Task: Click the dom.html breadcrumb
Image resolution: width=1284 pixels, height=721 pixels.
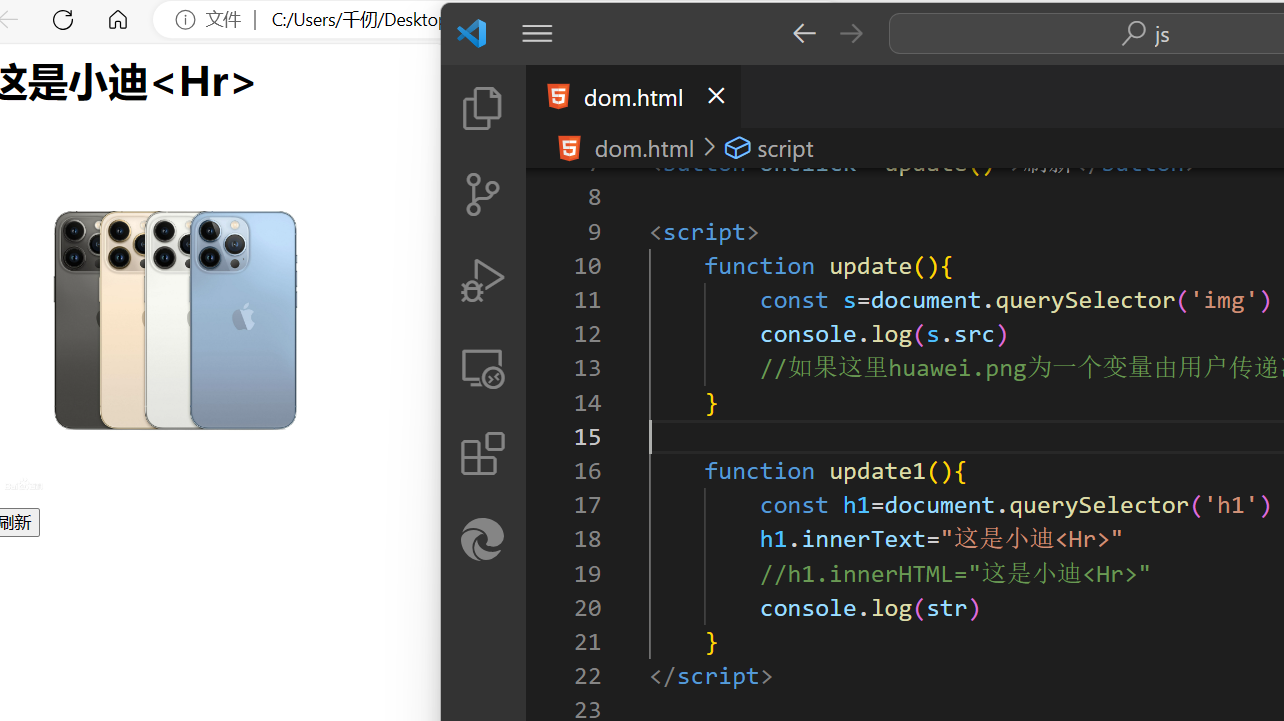Action: pyautogui.click(x=644, y=149)
